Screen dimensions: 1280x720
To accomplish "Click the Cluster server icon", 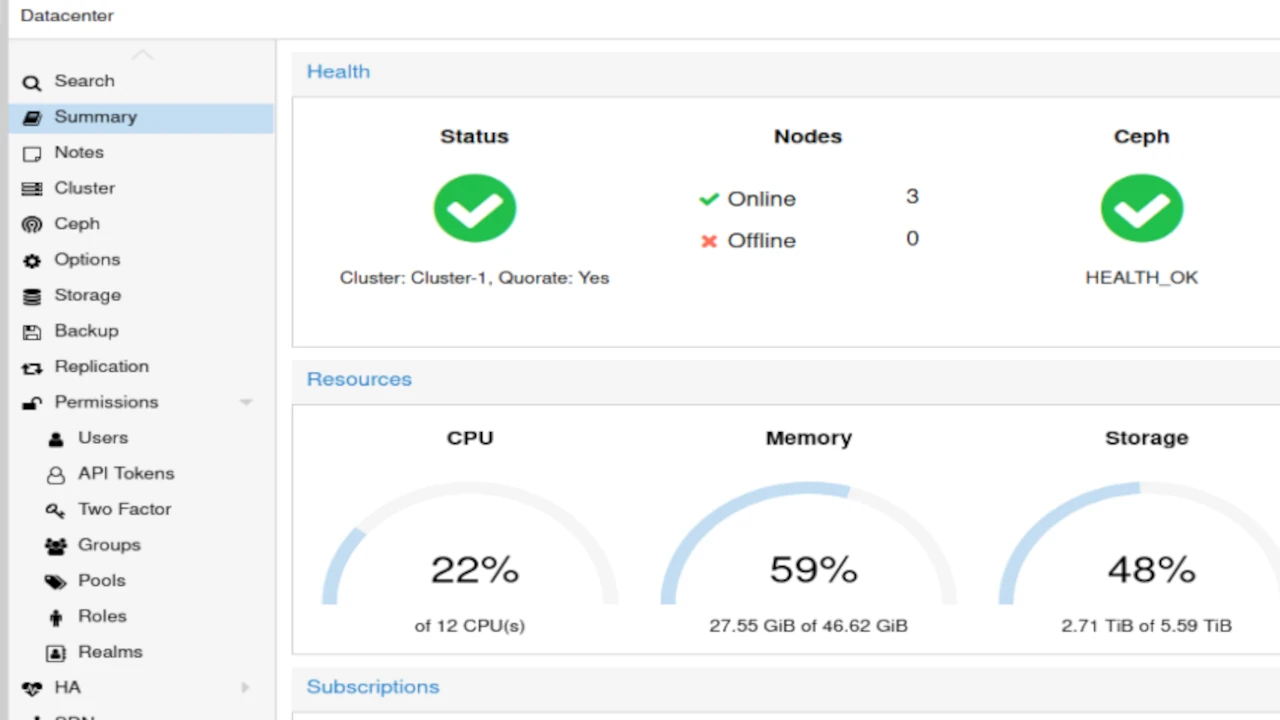I will tap(32, 189).
